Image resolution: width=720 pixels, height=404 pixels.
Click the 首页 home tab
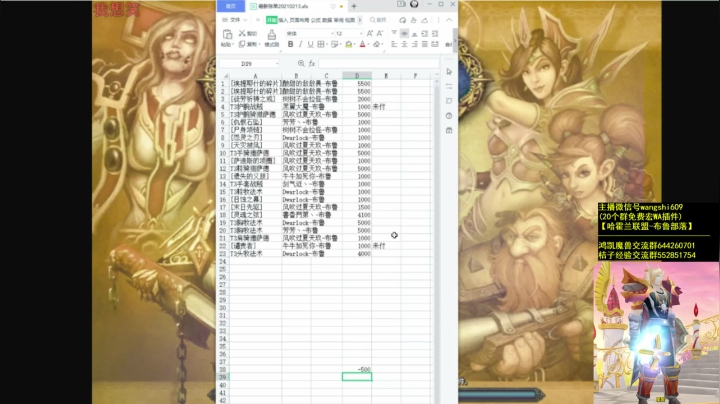click(x=231, y=6)
